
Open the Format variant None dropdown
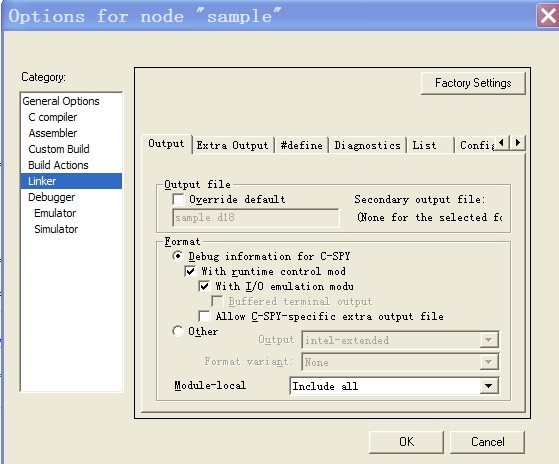click(400, 362)
